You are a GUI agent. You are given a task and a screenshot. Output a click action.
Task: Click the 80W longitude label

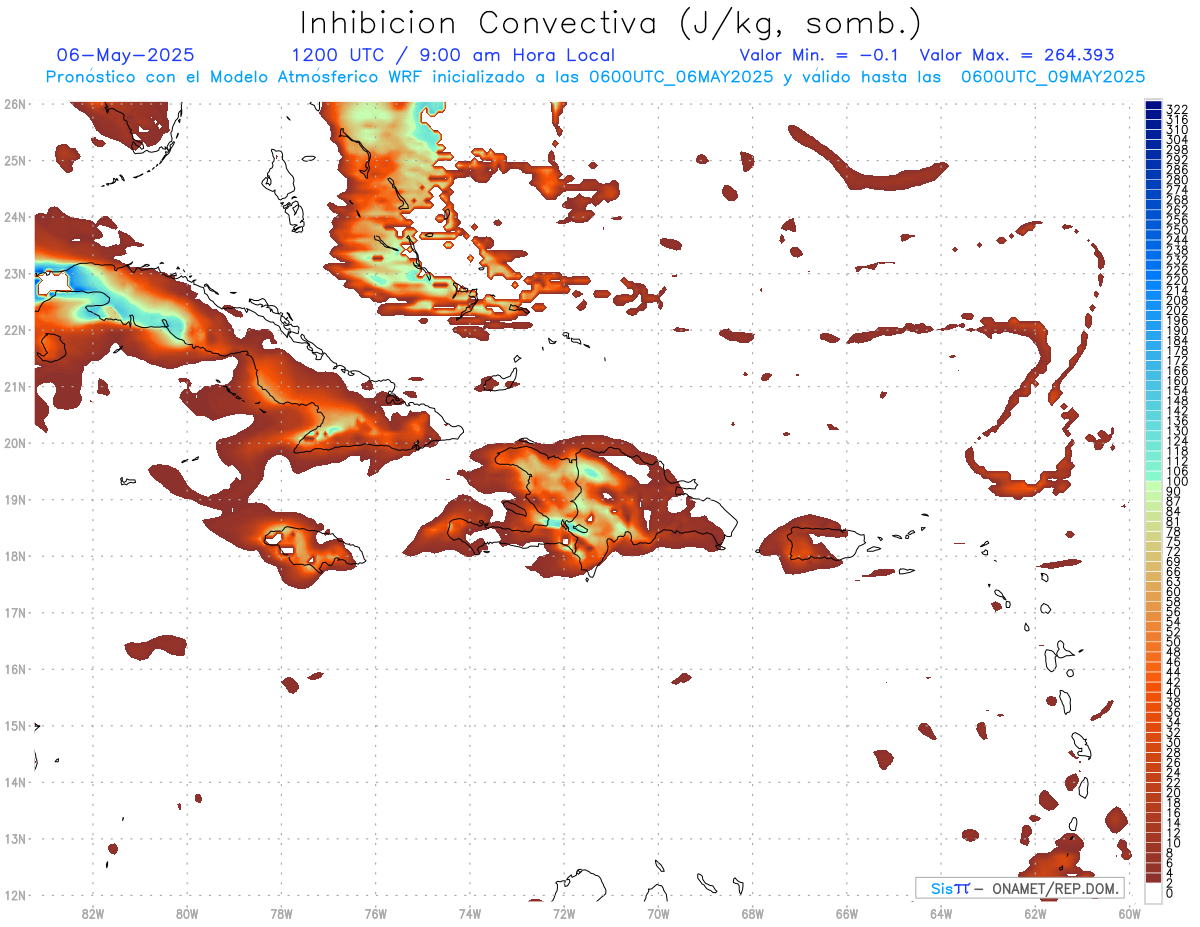pos(187,913)
